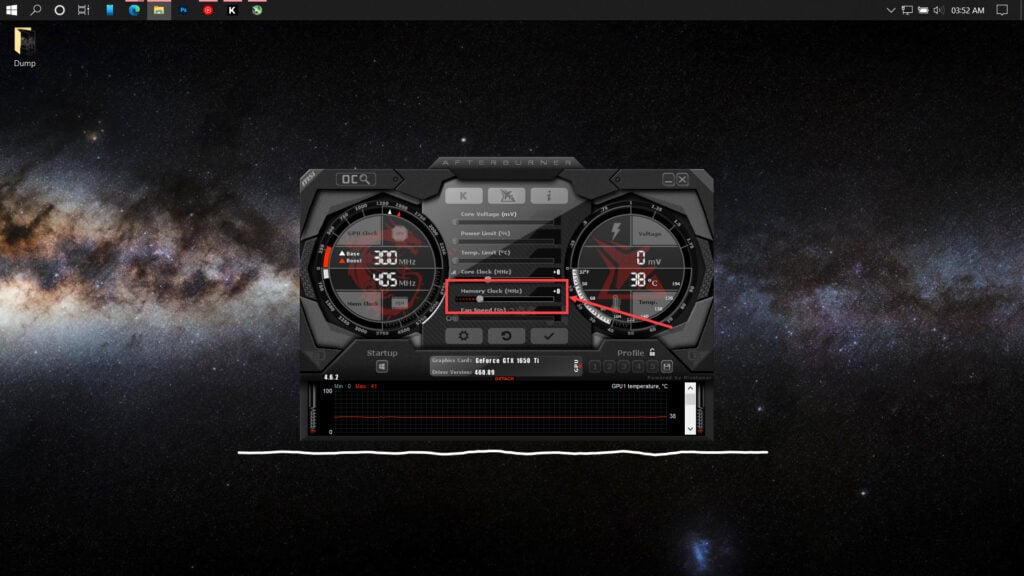
Task: Click the GeForce GTX 1650 Ti text
Action: (x=507, y=360)
